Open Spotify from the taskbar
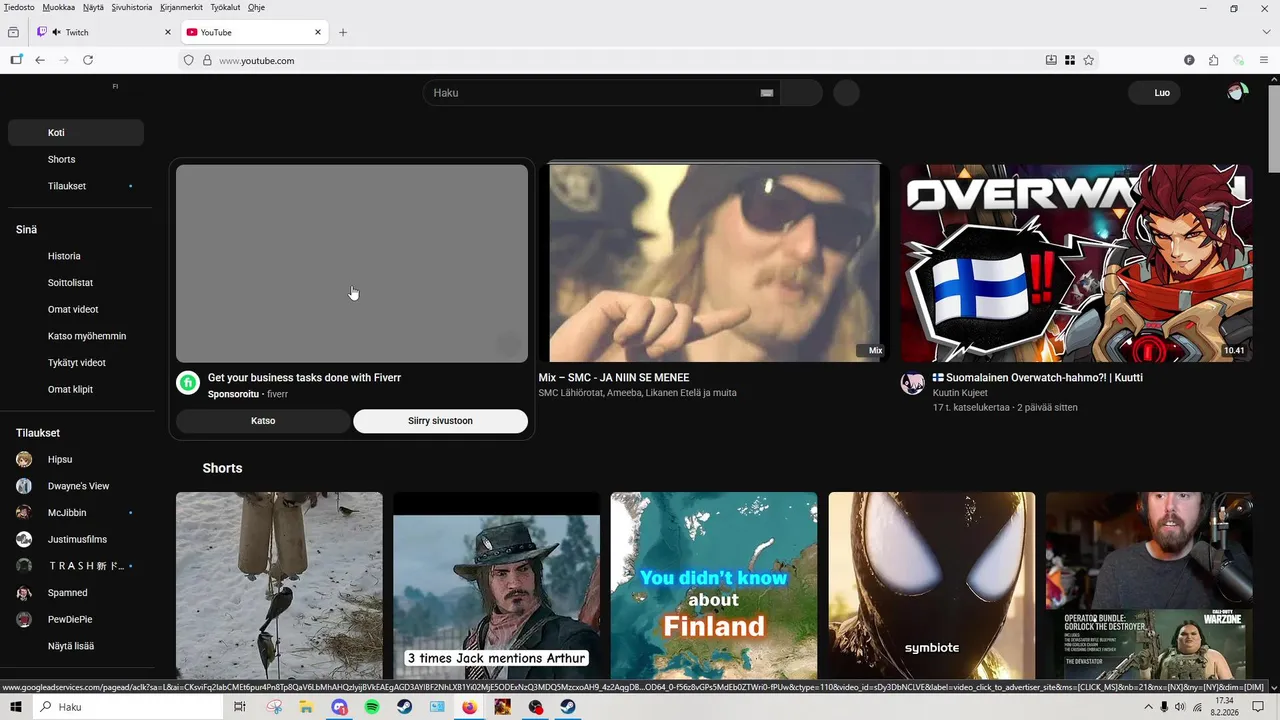This screenshot has height=720, width=1280. [372, 707]
